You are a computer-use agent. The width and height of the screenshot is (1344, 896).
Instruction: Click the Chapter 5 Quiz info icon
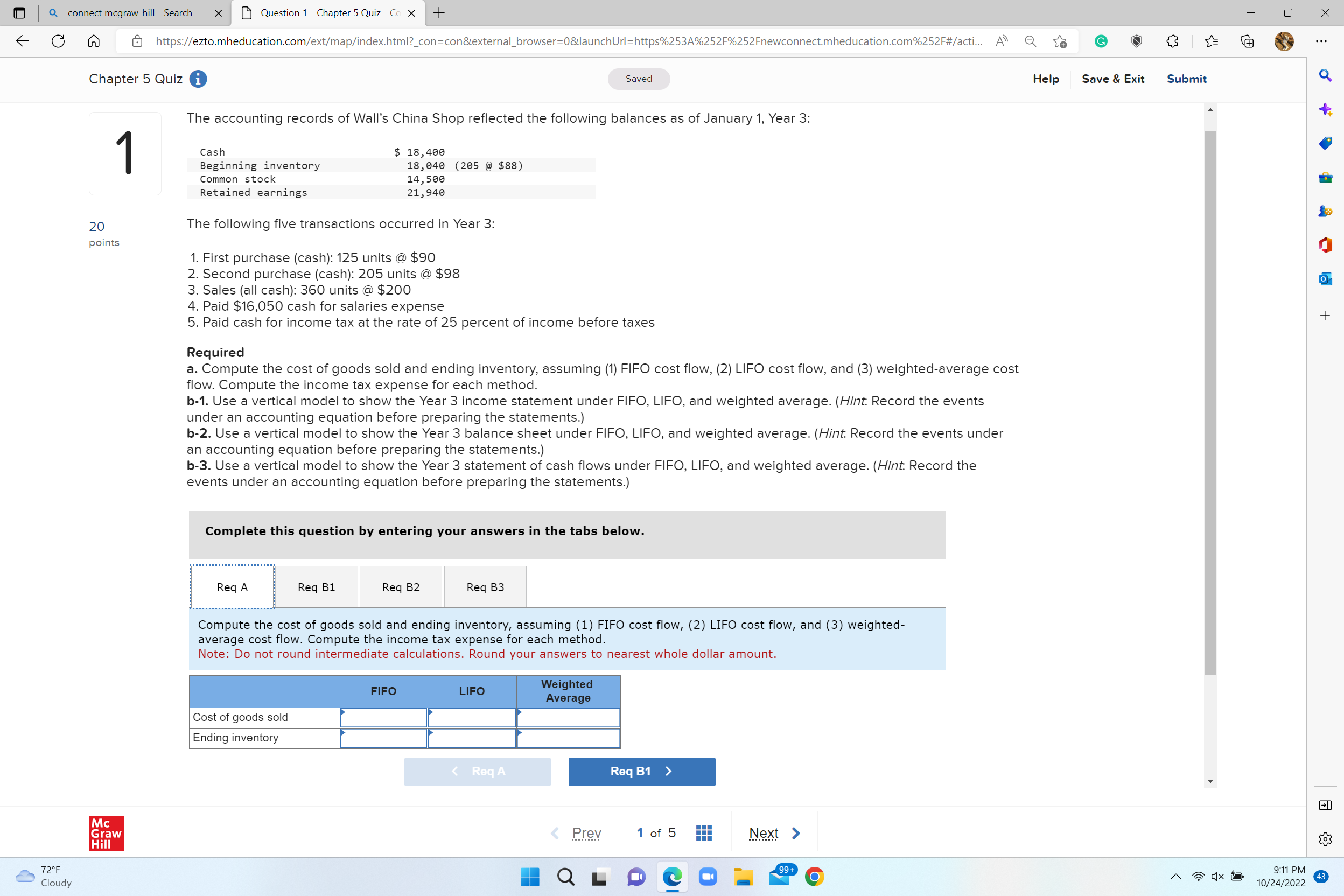click(x=198, y=79)
